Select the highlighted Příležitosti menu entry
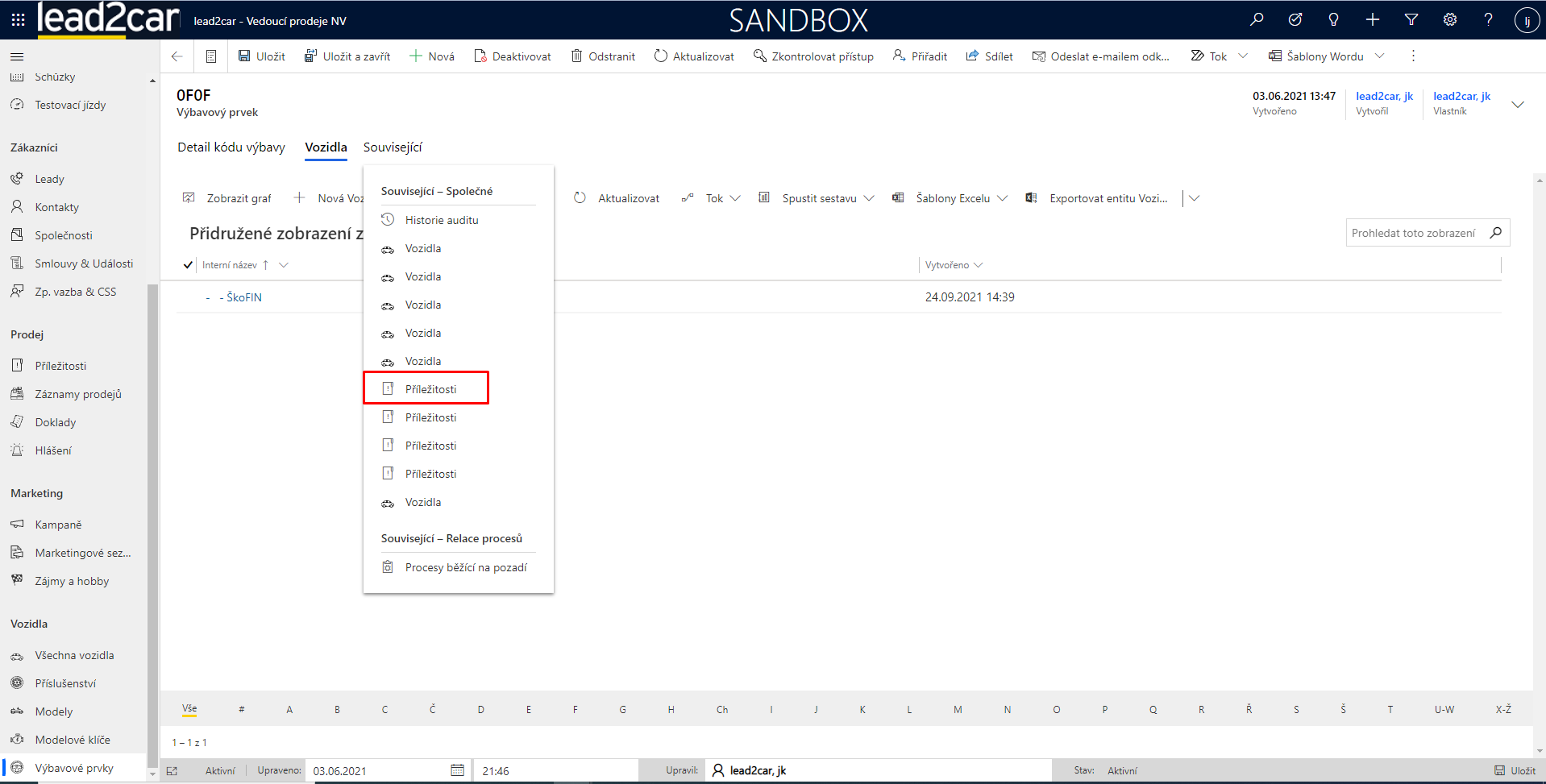The image size is (1546, 784). click(x=430, y=389)
